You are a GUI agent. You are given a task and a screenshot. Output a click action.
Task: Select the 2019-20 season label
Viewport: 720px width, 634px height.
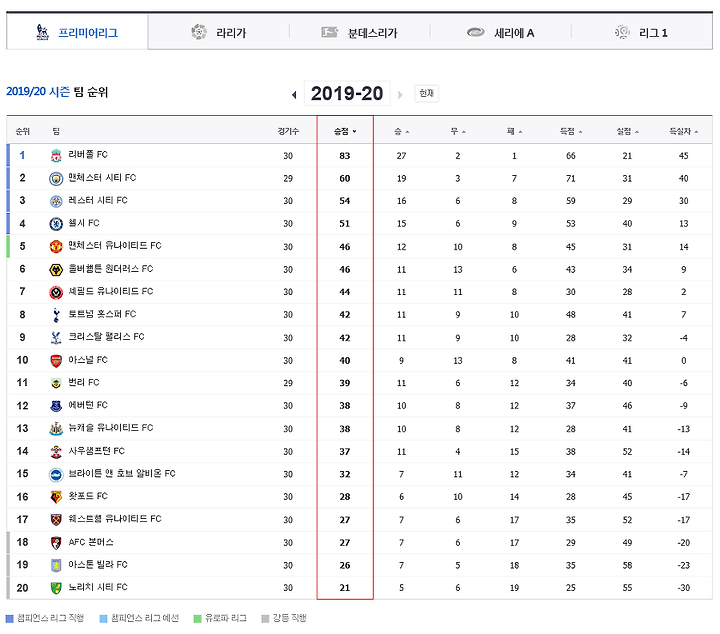347,93
